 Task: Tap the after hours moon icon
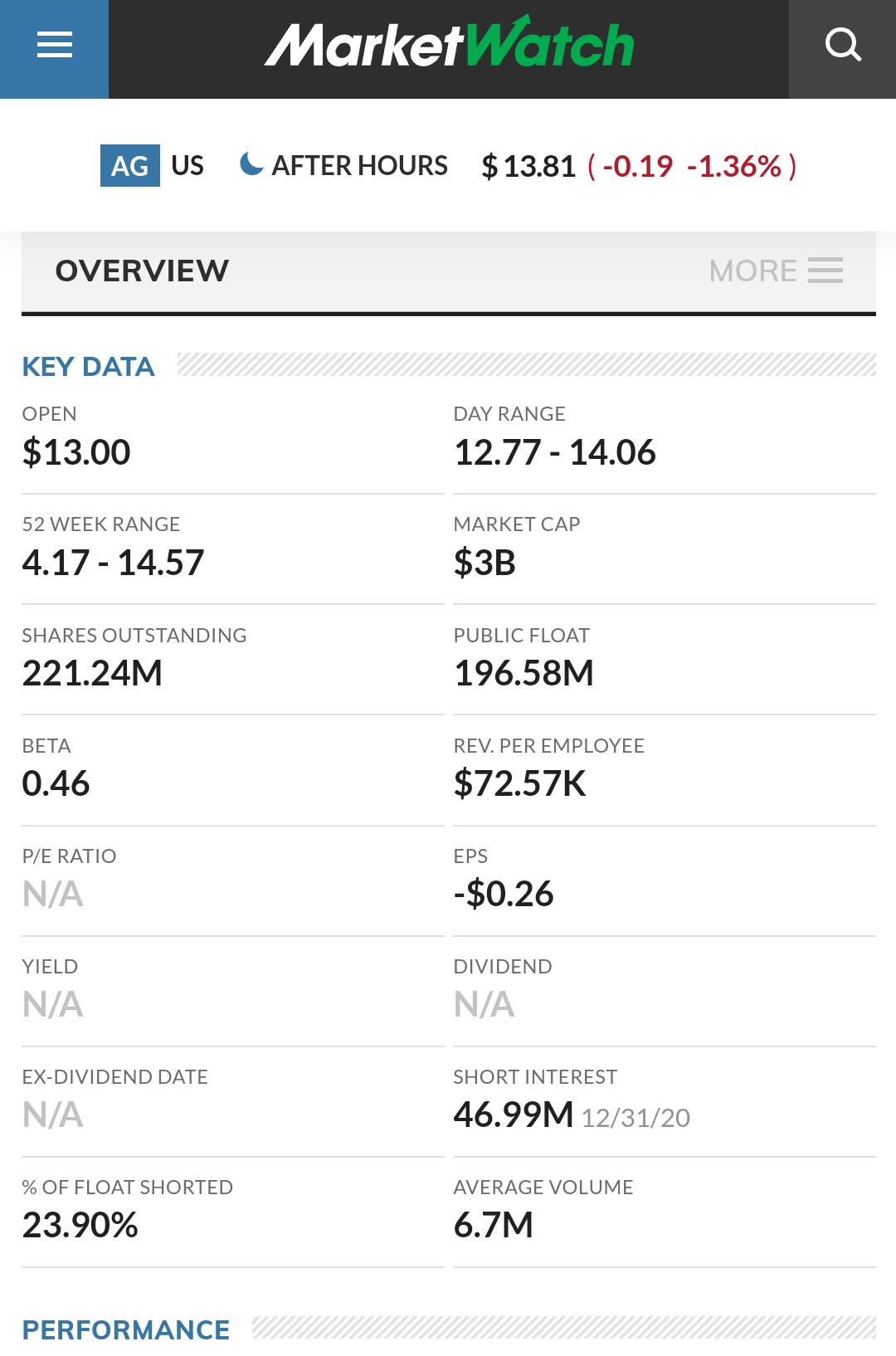click(x=251, y=163)
